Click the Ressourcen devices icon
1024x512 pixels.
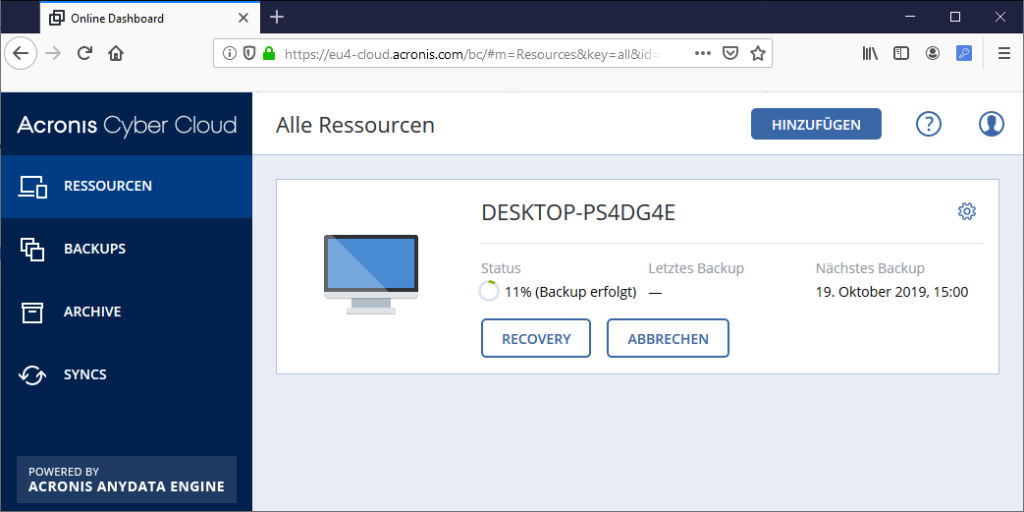pyautogui.click(x=32, y=187)
